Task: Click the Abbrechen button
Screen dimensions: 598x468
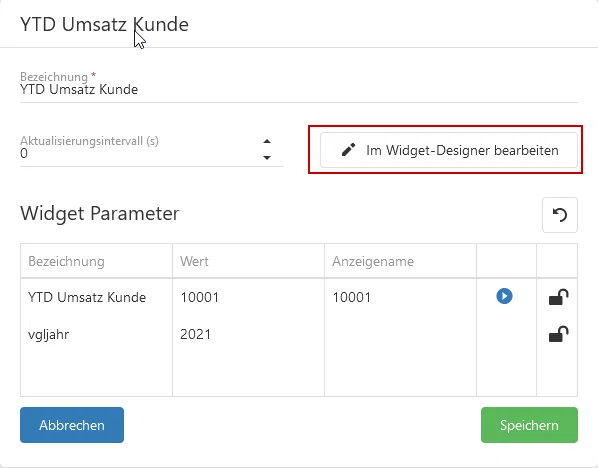Action: 72,425
